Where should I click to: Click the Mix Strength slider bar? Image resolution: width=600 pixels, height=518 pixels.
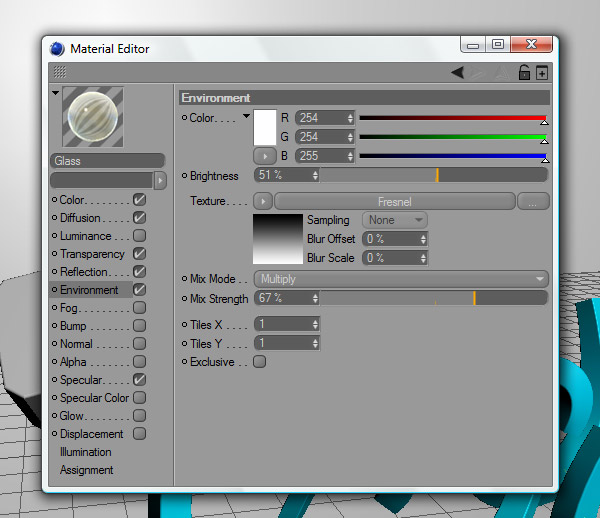[433, 298]
